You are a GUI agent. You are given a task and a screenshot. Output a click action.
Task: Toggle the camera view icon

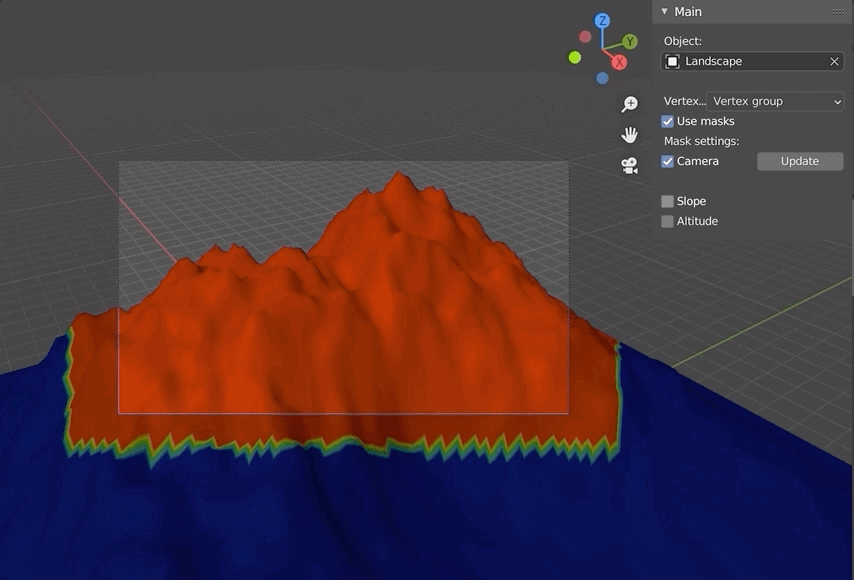tap(629, 166)
